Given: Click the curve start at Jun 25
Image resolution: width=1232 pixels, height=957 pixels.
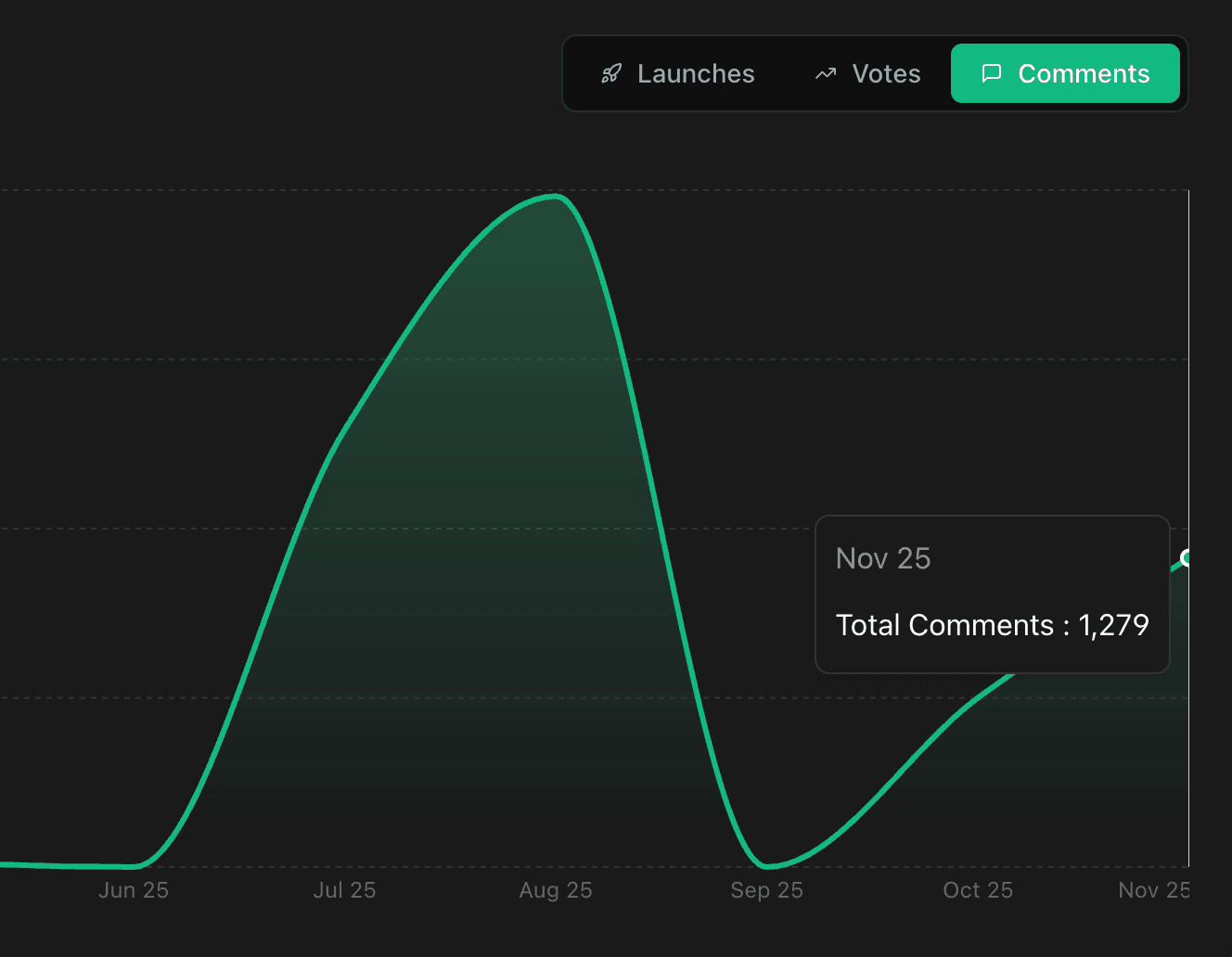Looking at the screenshot, I should click(x=135, y=866).
